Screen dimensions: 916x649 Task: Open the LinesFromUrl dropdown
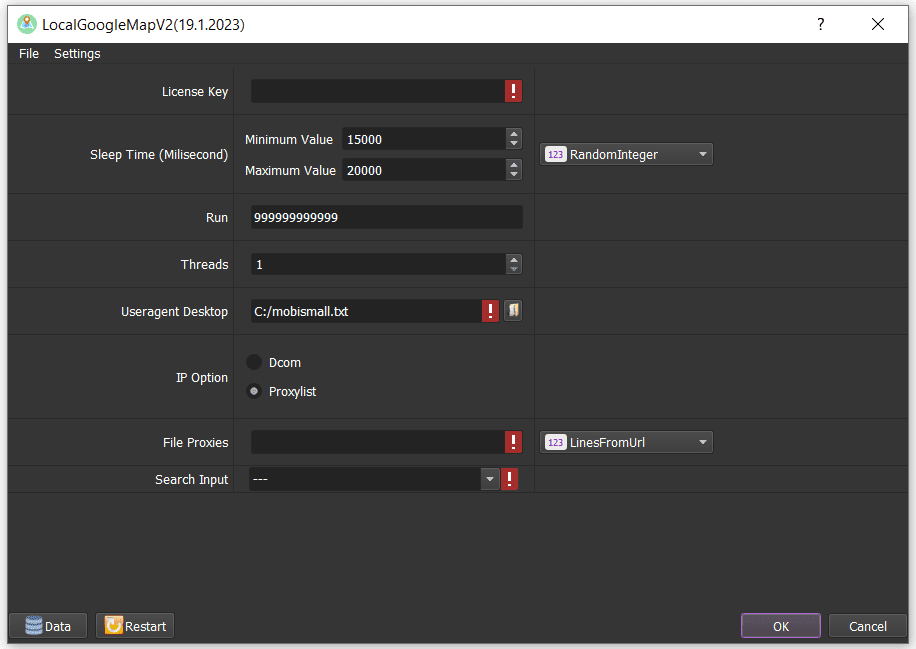pyautogui.click(x=626, y=442)
